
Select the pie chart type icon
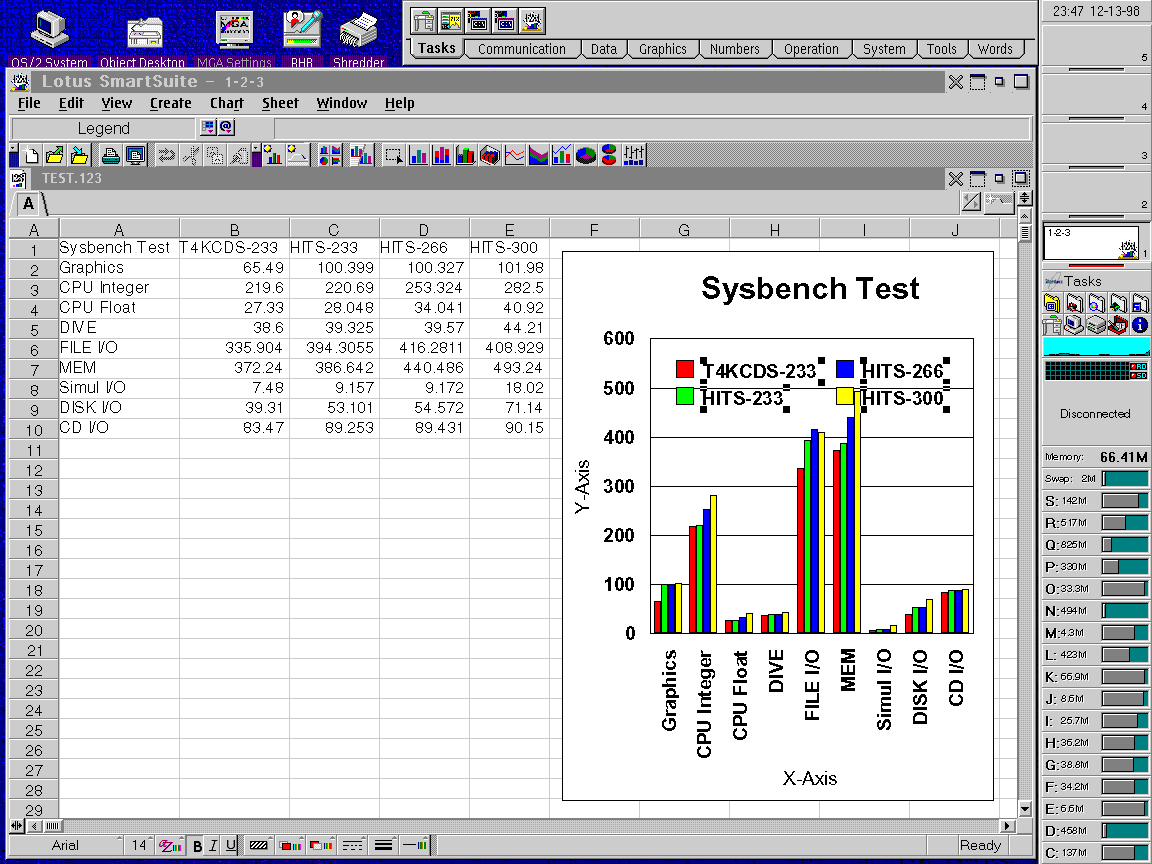coord(586,155)
